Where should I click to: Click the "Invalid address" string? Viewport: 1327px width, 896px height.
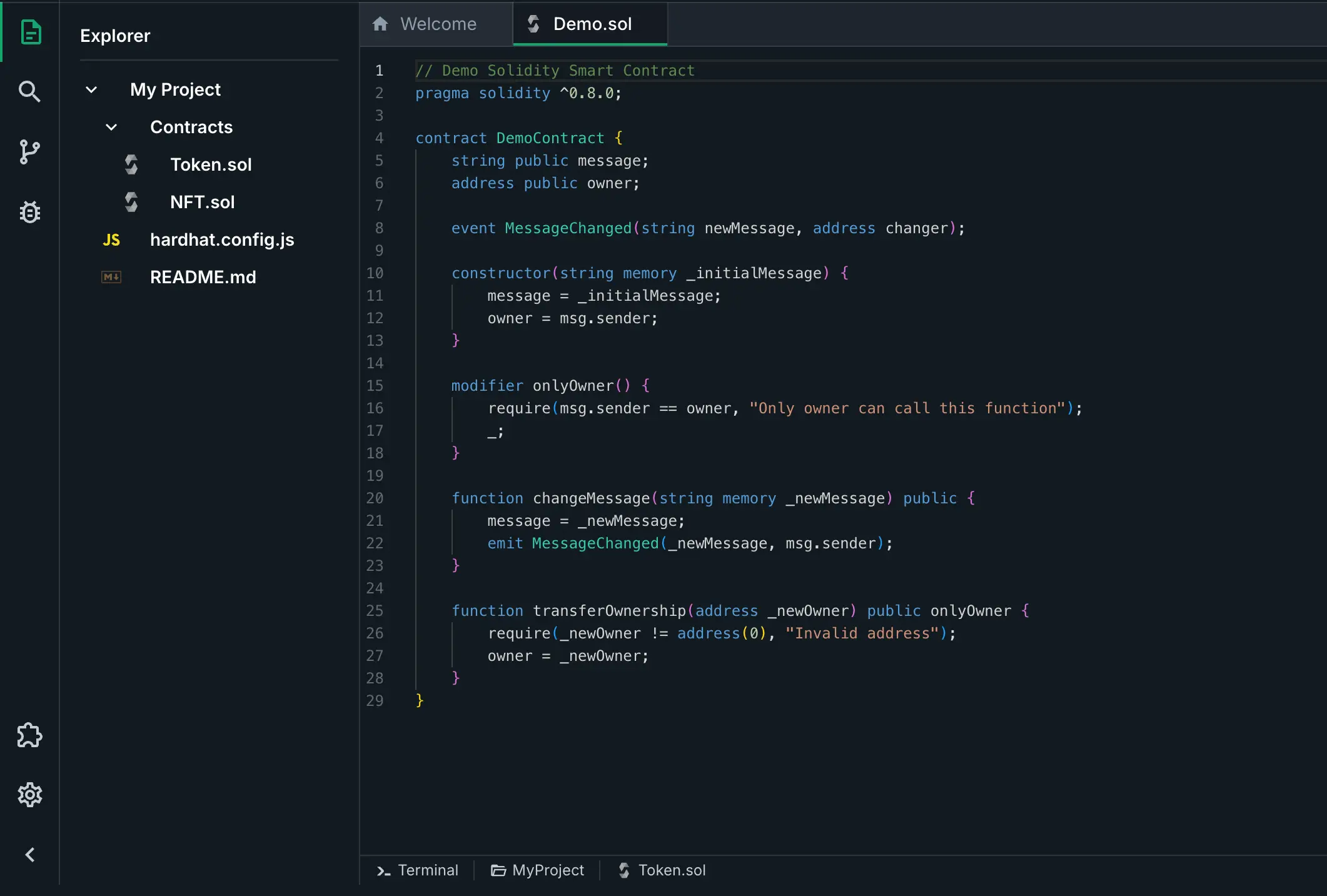862,633
